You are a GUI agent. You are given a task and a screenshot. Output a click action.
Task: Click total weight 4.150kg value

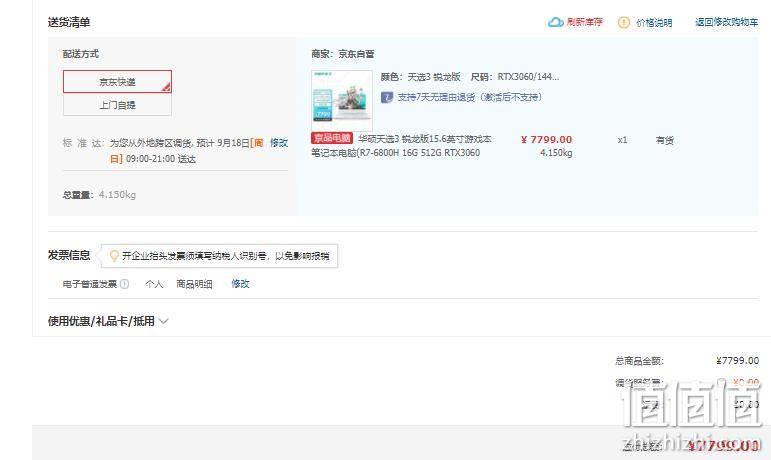click(x=117, y=195)
